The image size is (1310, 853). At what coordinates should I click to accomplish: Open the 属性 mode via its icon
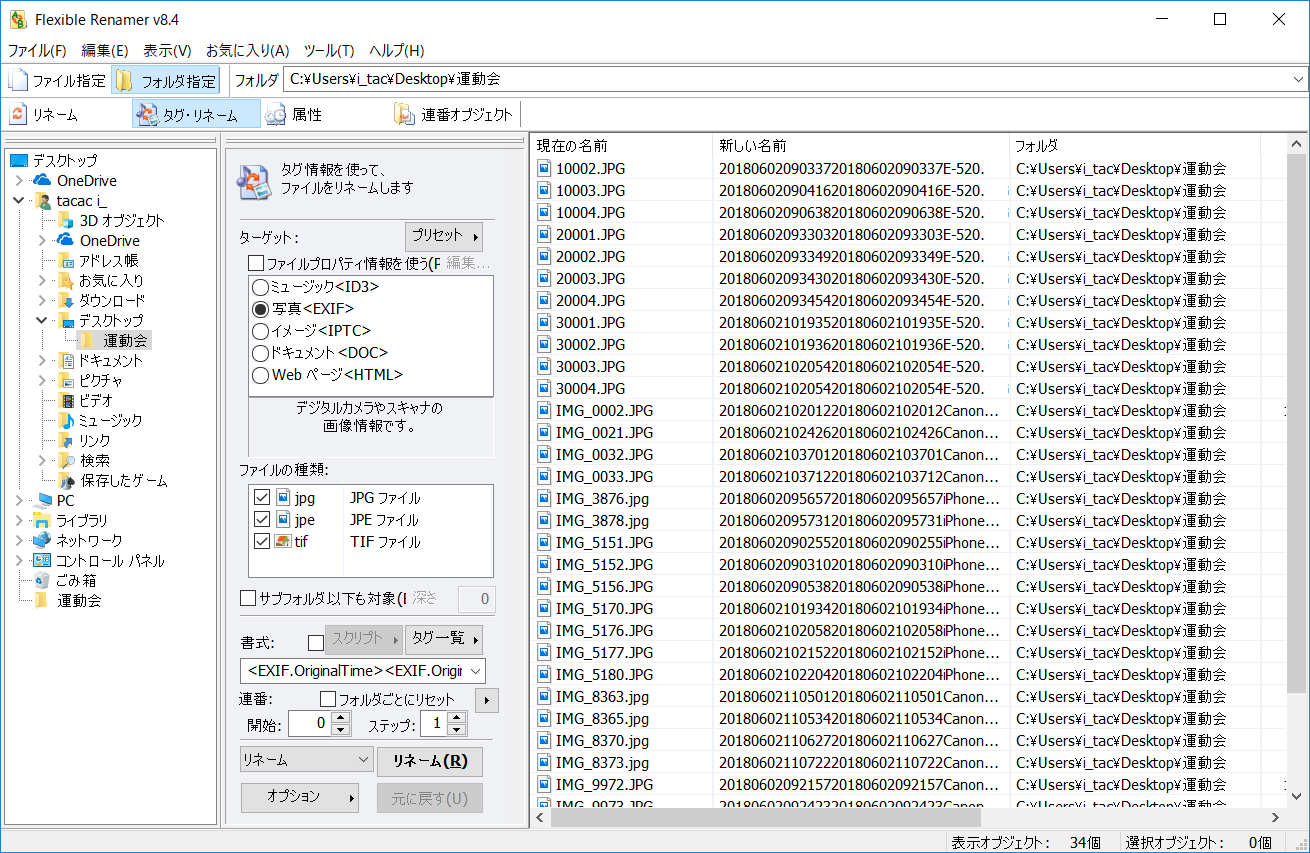coord(275,113)
